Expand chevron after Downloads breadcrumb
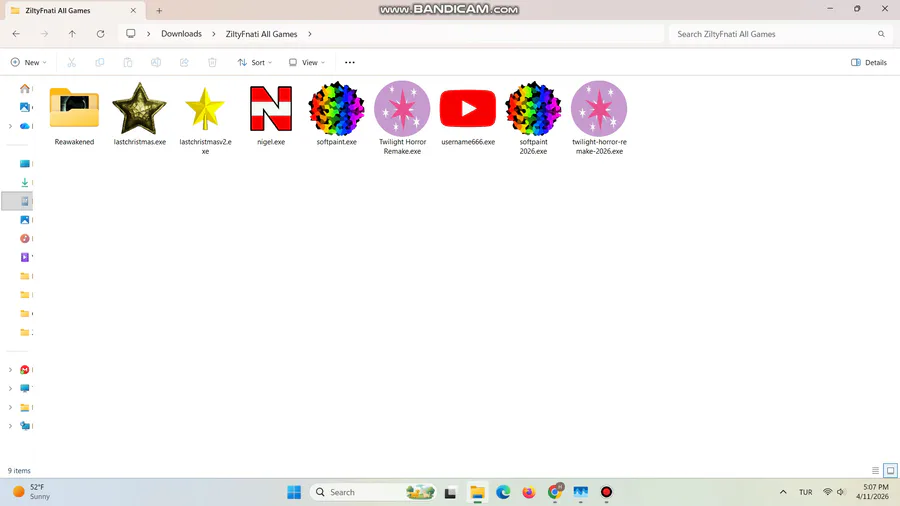Image resolution: width=900 pixels, height=506 pixels. click(x=214, y=34)
